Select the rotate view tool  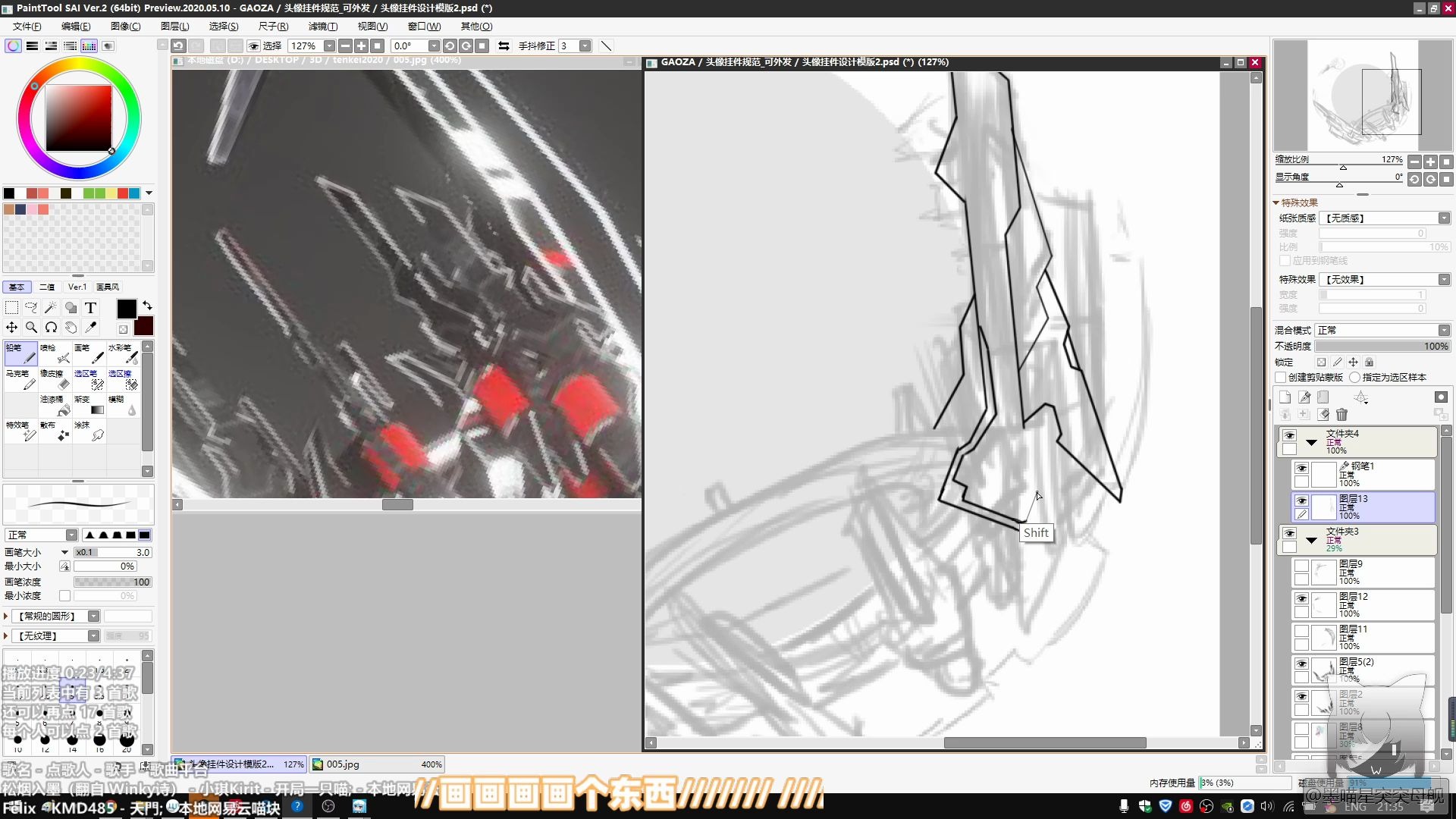click(51, 328)
